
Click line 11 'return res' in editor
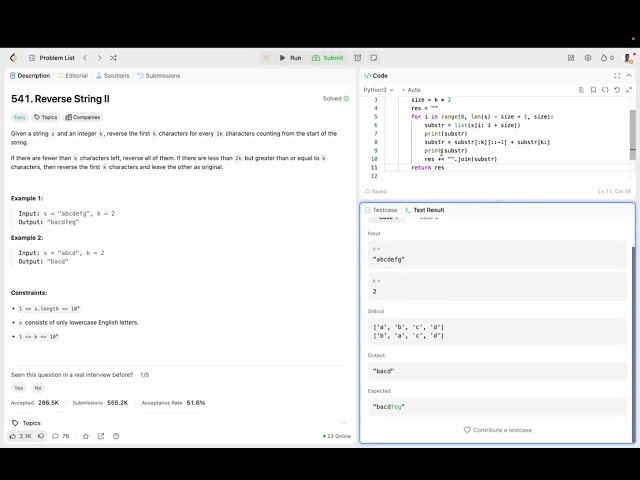click(428, 167)
